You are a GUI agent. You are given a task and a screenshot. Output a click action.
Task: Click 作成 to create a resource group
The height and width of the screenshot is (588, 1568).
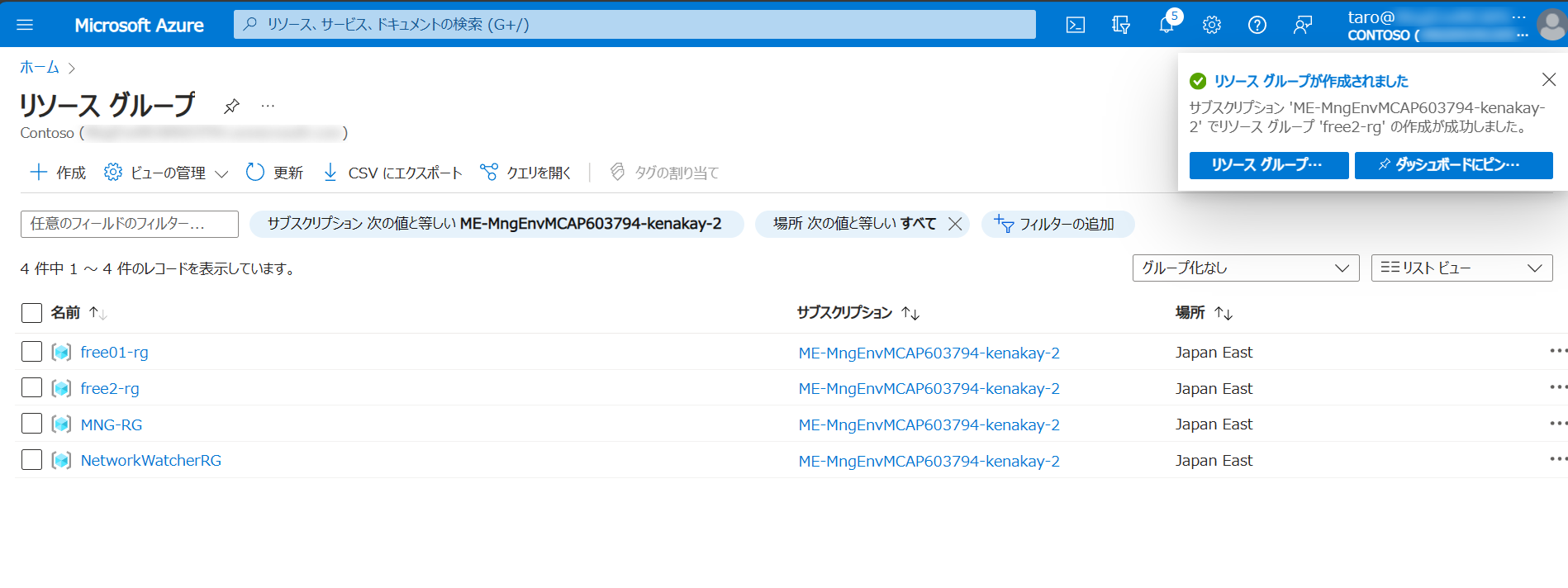pos(58,173)
